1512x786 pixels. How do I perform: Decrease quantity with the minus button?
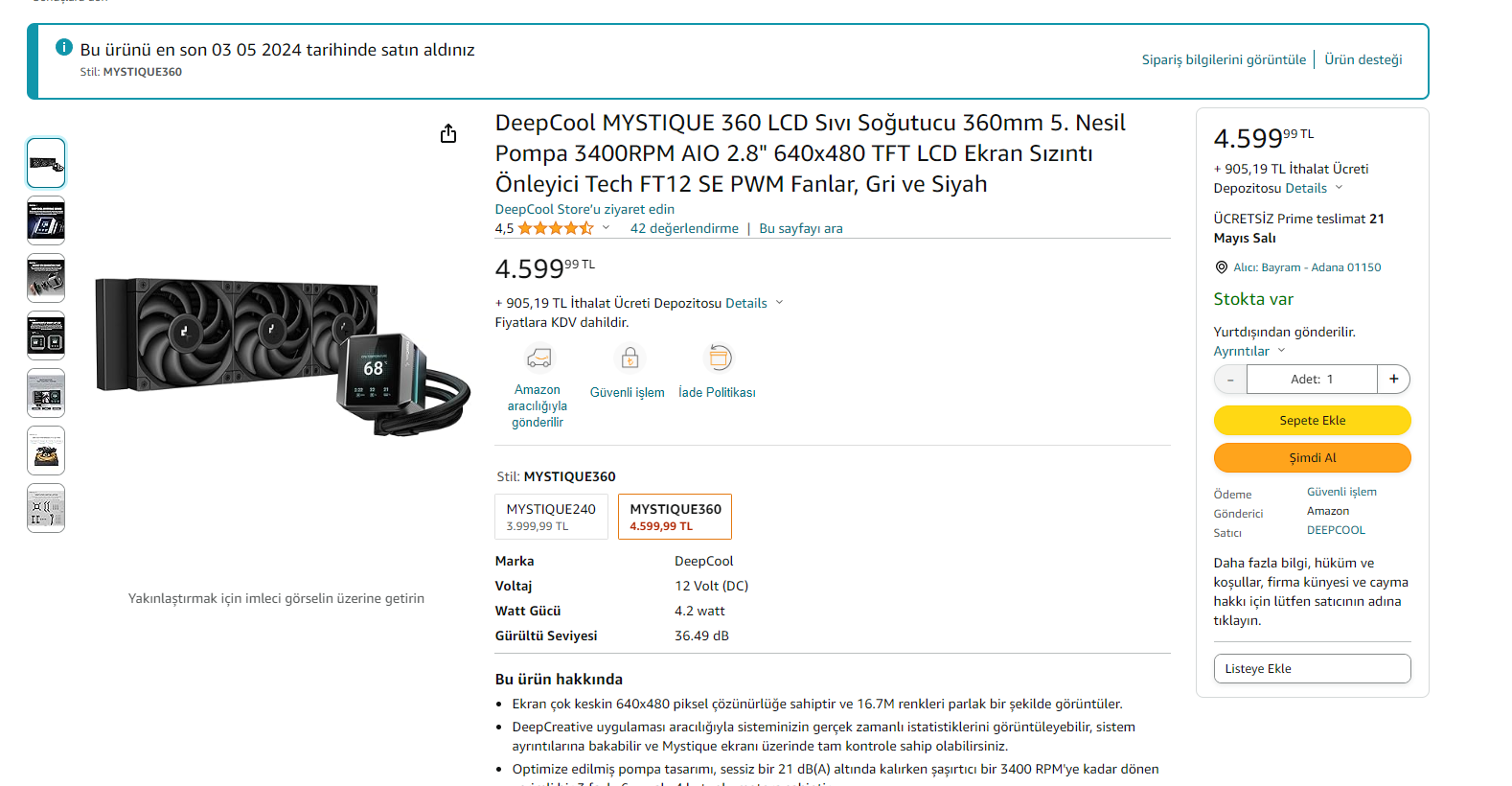[1230, 380]
